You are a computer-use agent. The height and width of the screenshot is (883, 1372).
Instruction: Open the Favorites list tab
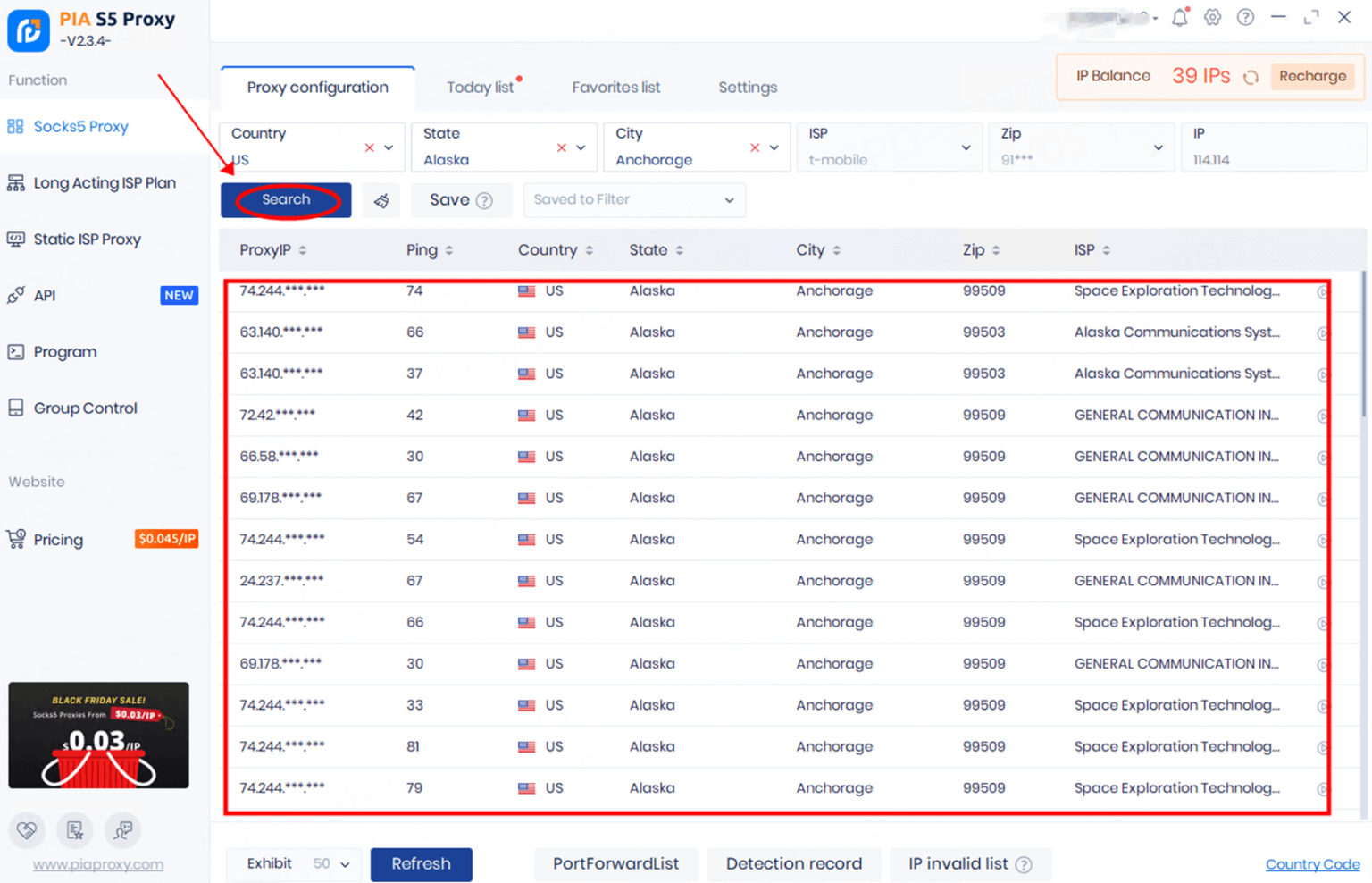[x=615, y=87]
